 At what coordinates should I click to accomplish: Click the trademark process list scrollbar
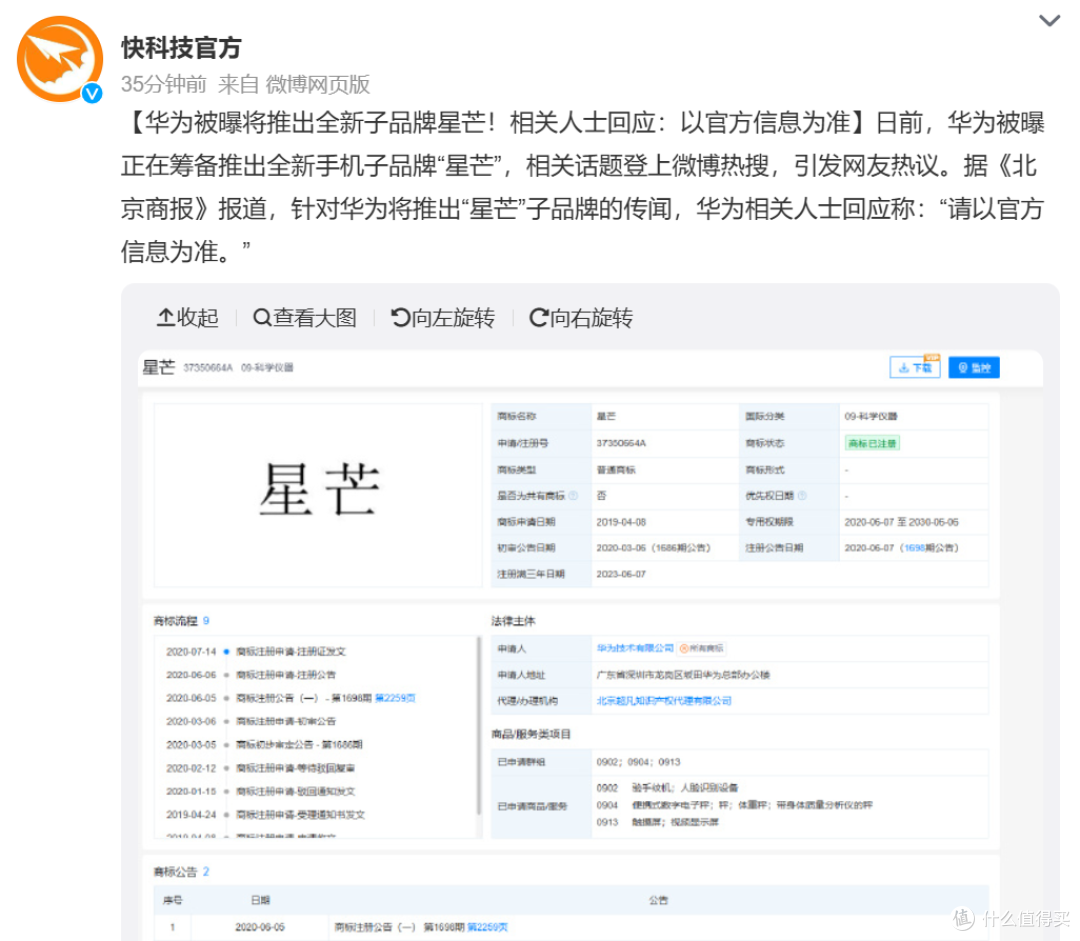(x=478, y=726)
